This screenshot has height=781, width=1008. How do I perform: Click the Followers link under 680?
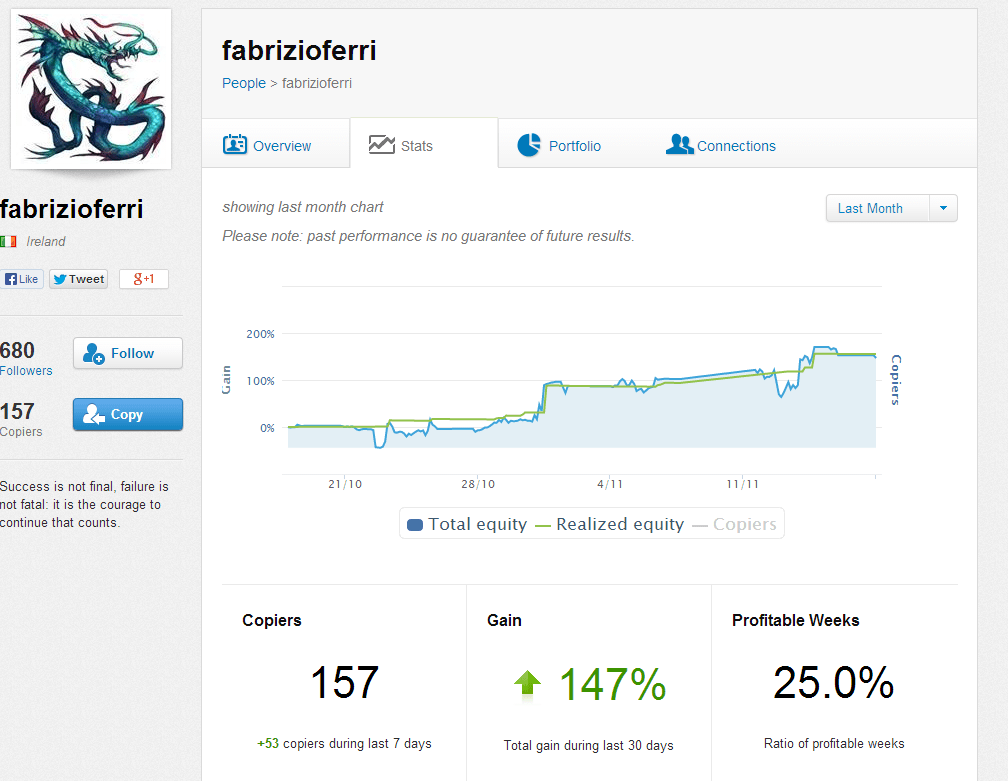coord(26,371)
